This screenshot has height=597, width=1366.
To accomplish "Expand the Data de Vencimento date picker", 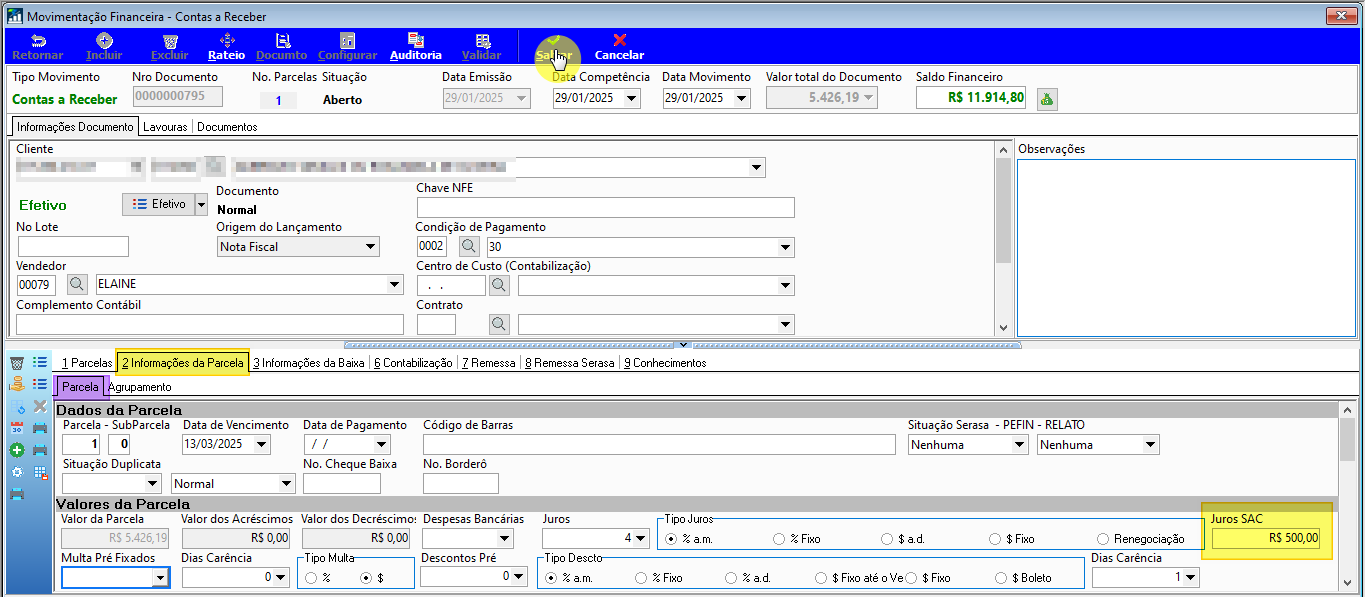I will [262, 444].
